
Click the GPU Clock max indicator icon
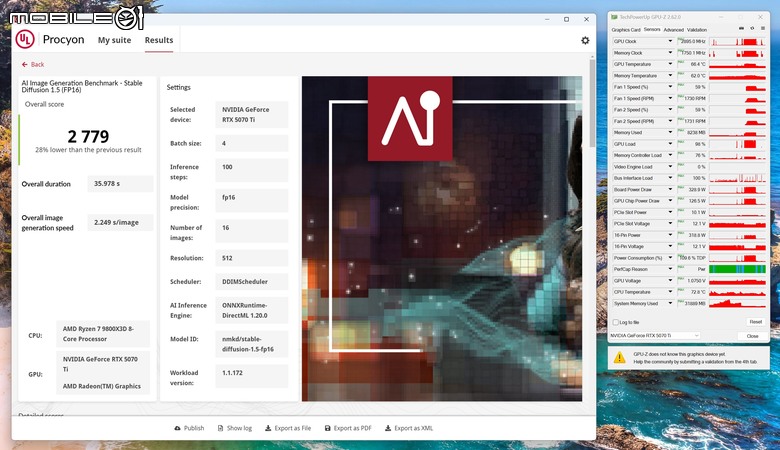[680, 39]
